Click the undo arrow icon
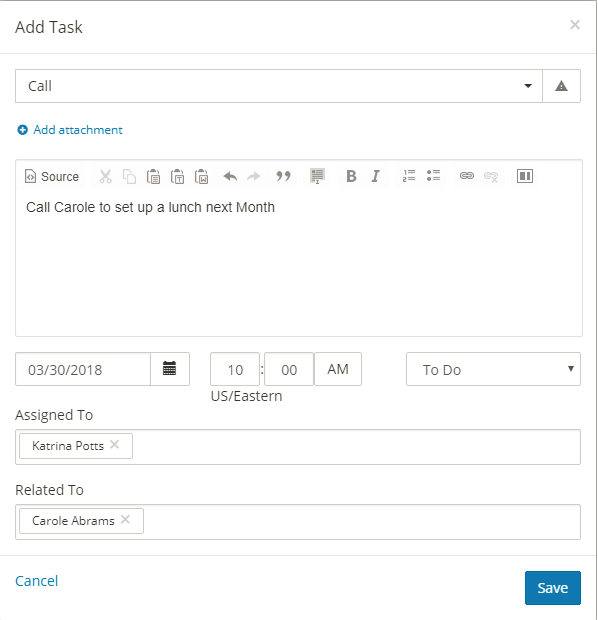Screen dimensions: 598x620 [x=230, y=176]
